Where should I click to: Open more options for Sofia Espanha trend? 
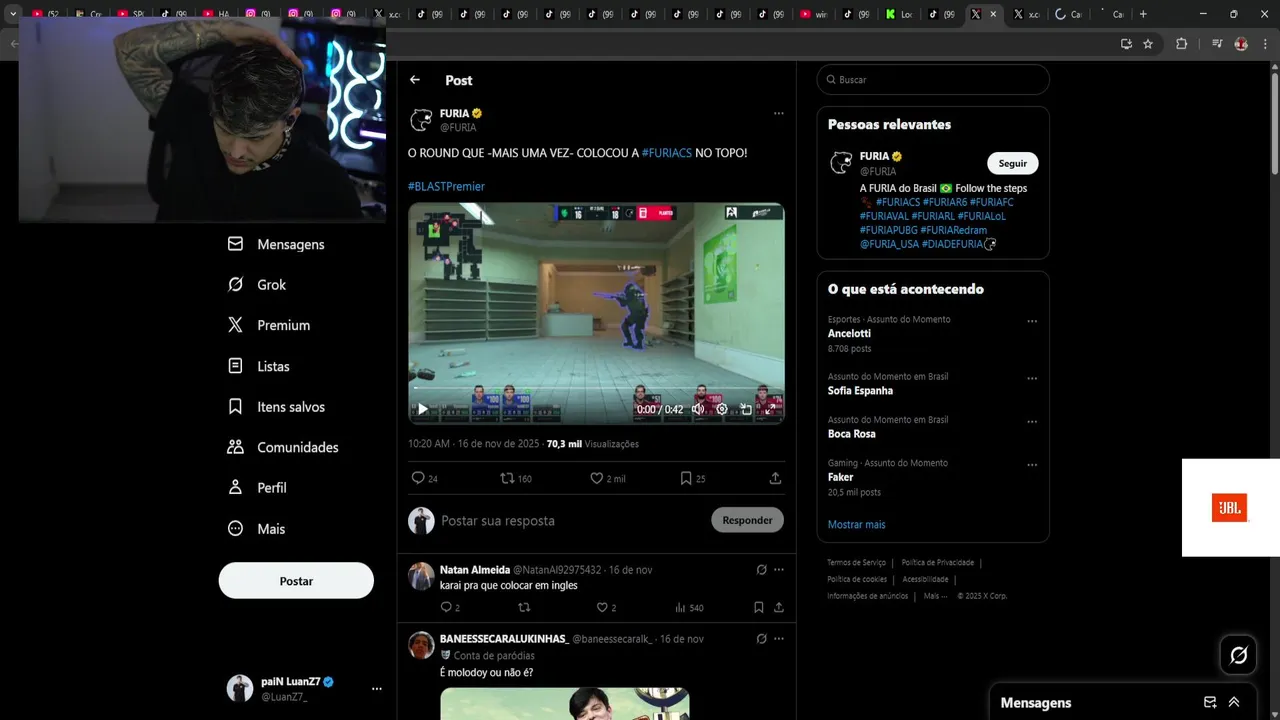click(x=1032, y=379)
